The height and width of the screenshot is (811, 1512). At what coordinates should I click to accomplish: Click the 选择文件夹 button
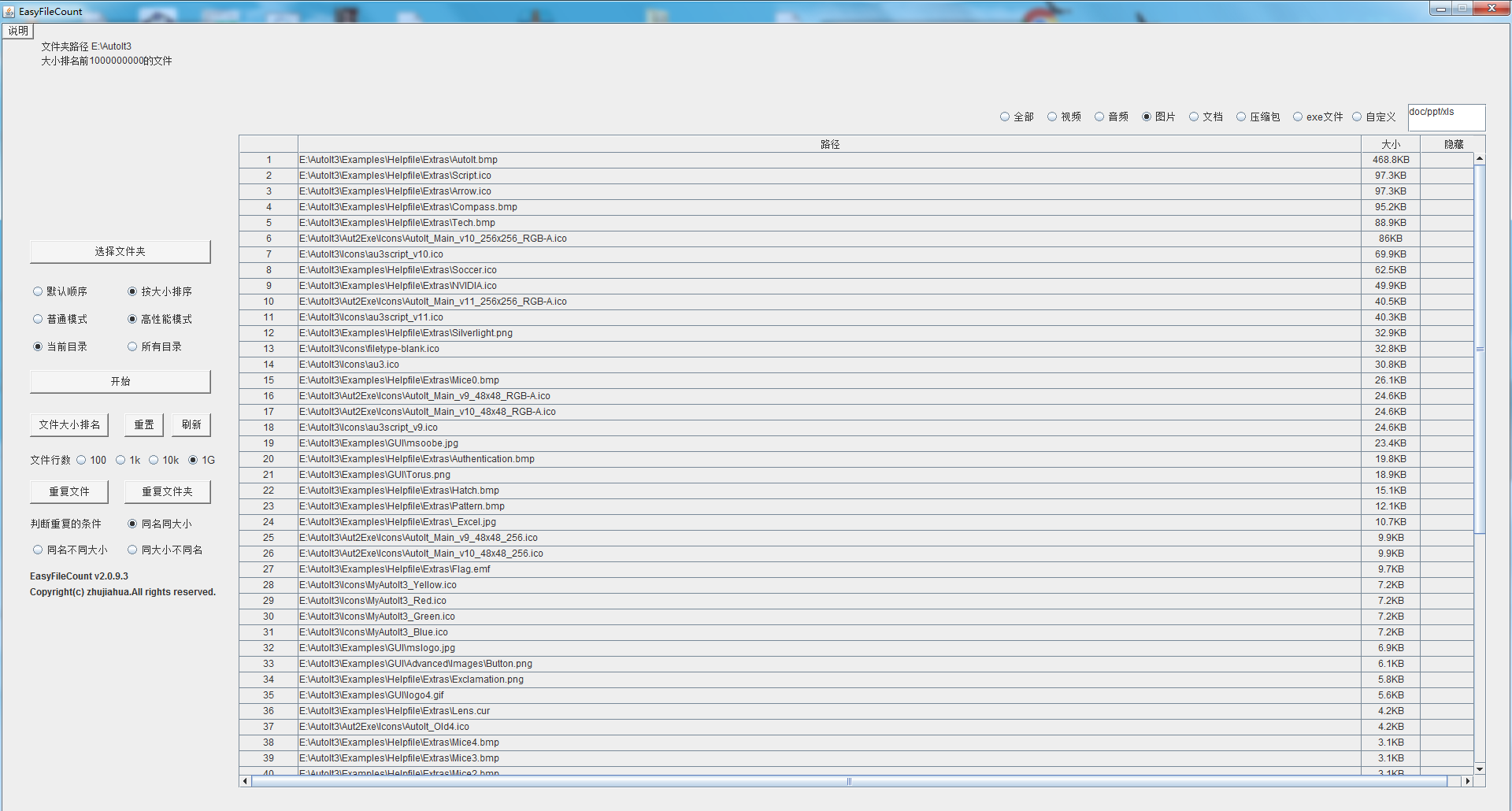click(120, 252)
